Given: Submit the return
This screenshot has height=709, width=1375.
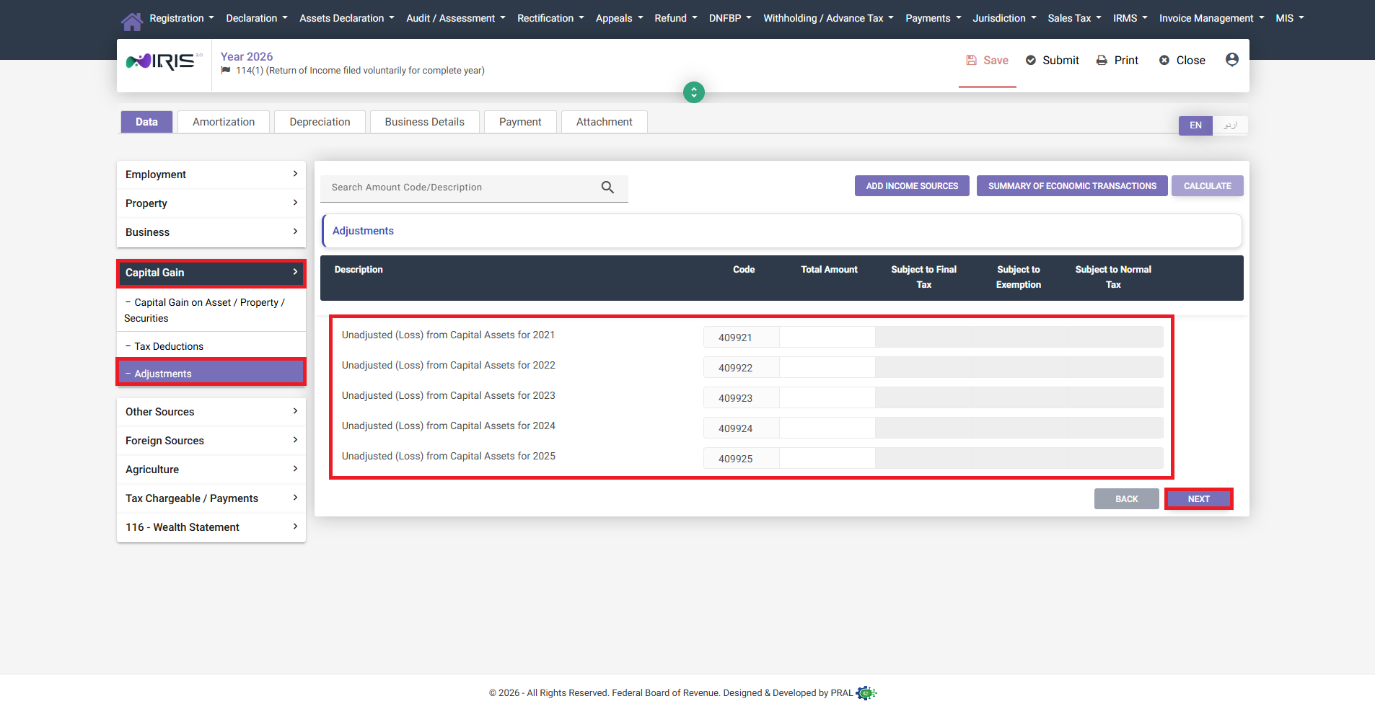Looking at the screenshot, I should tap(1052, 60).
